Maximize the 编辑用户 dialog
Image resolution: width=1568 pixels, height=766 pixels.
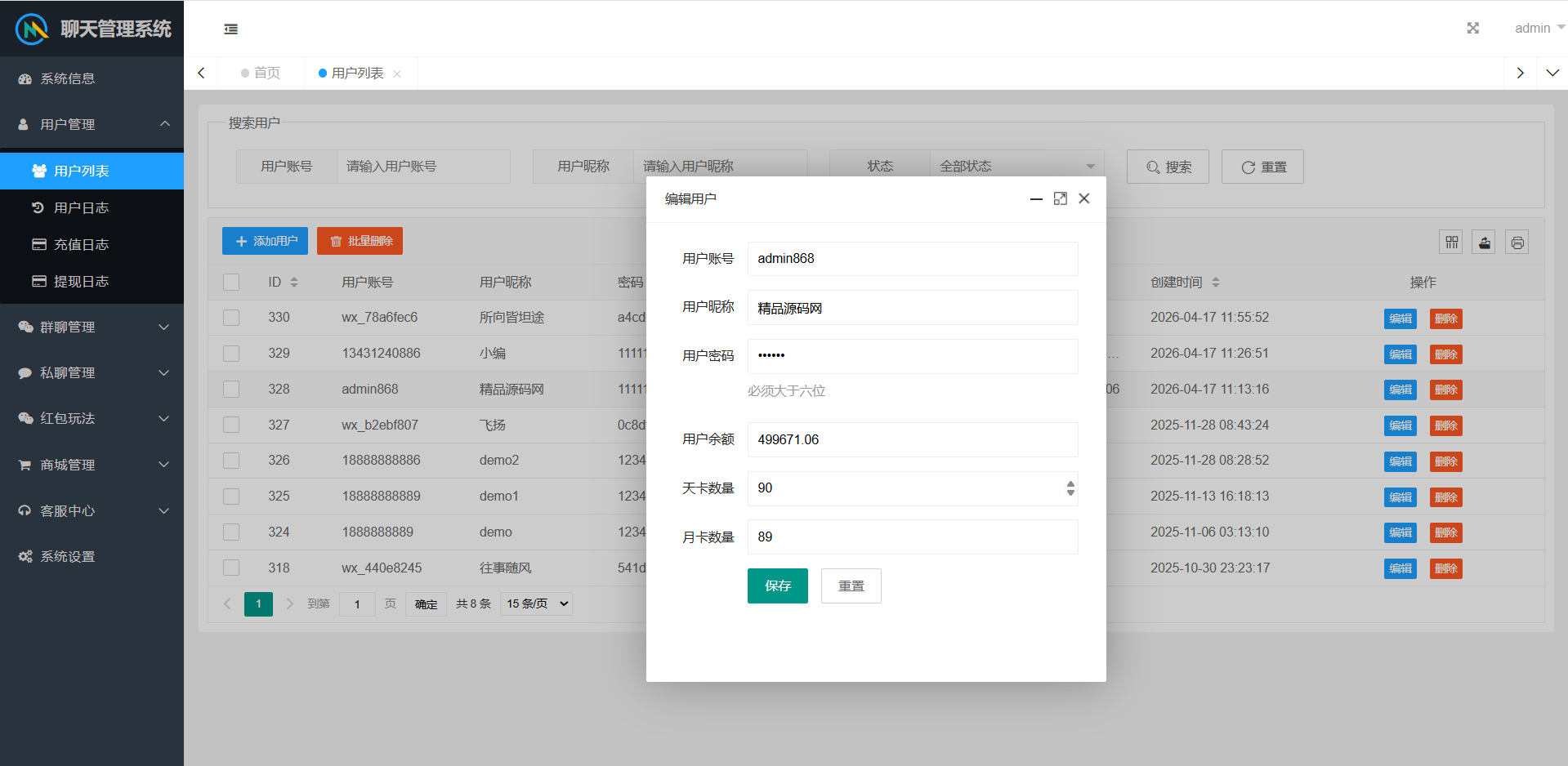pos(1060,198)
